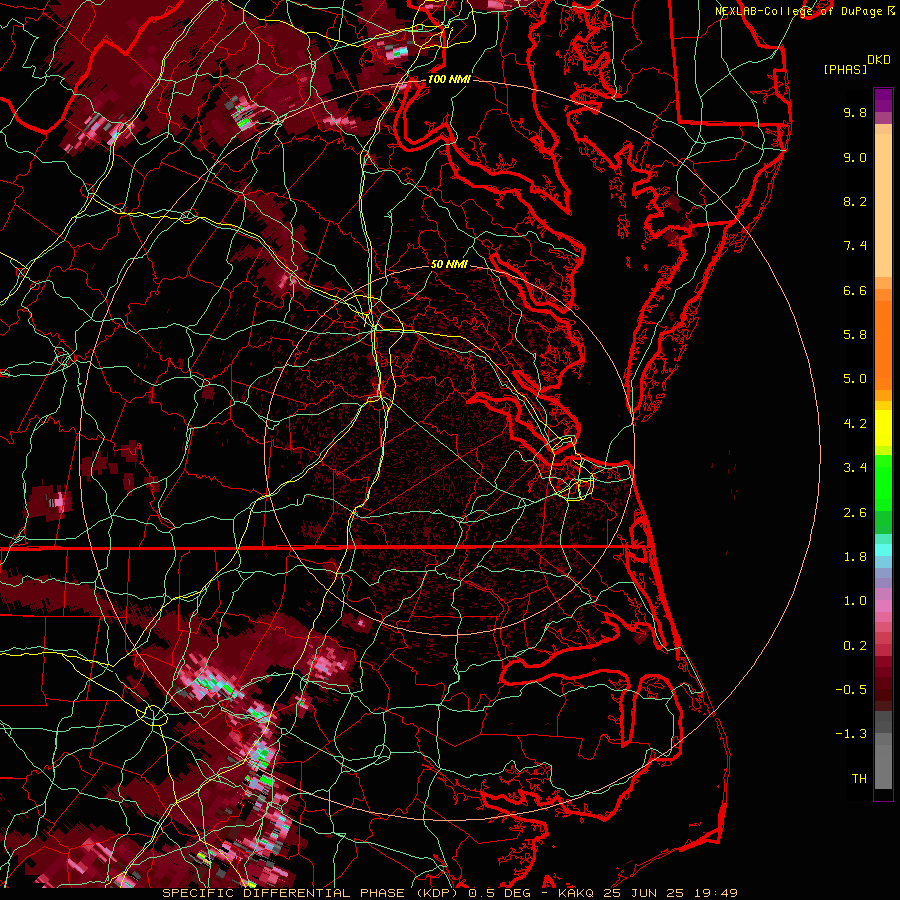Click the KAKQ radar site identifier
This screenshot has width=900, height=900.
pyautogui.click(x=576, y=893)
